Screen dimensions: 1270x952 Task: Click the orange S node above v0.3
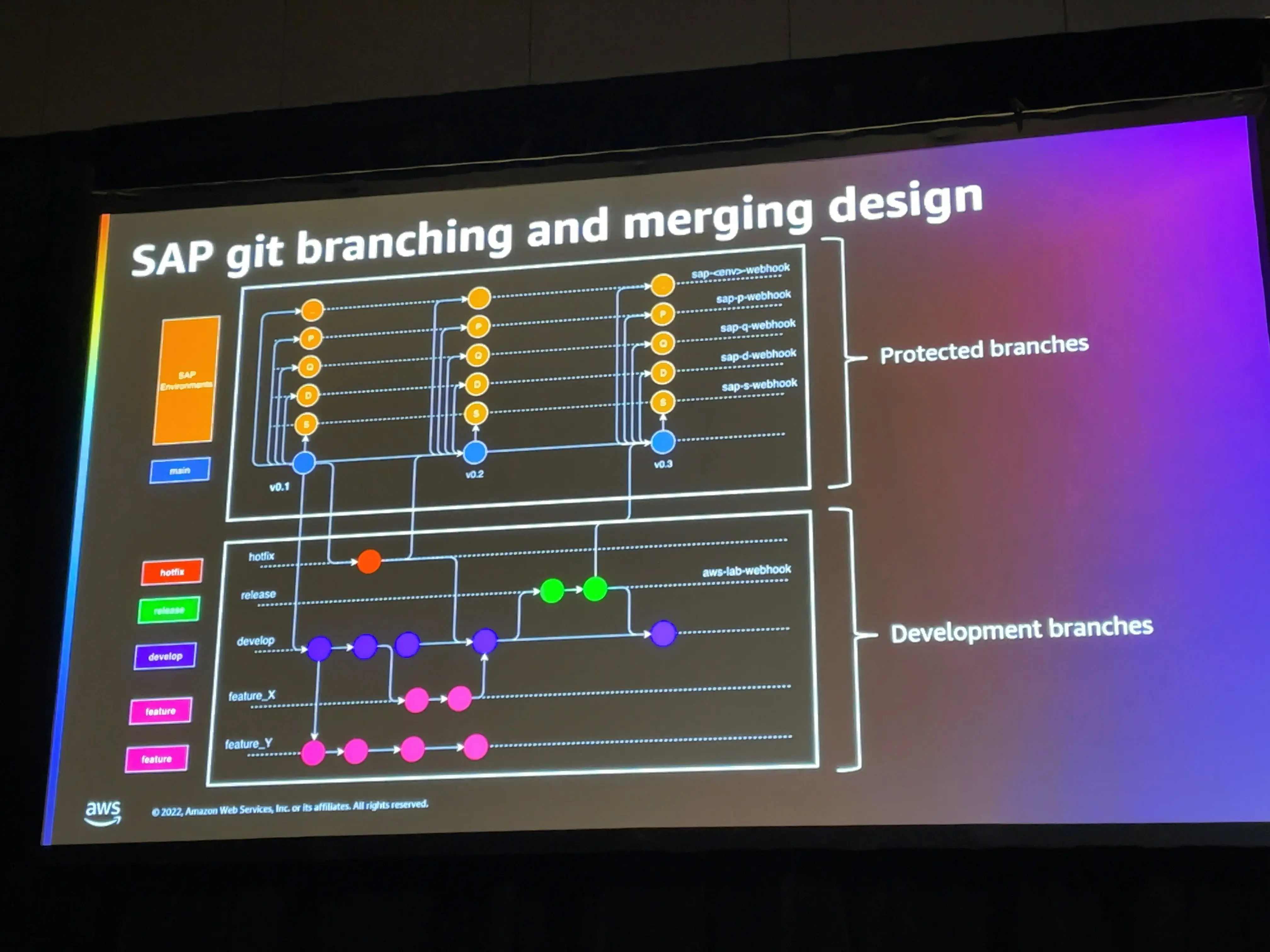662,402
